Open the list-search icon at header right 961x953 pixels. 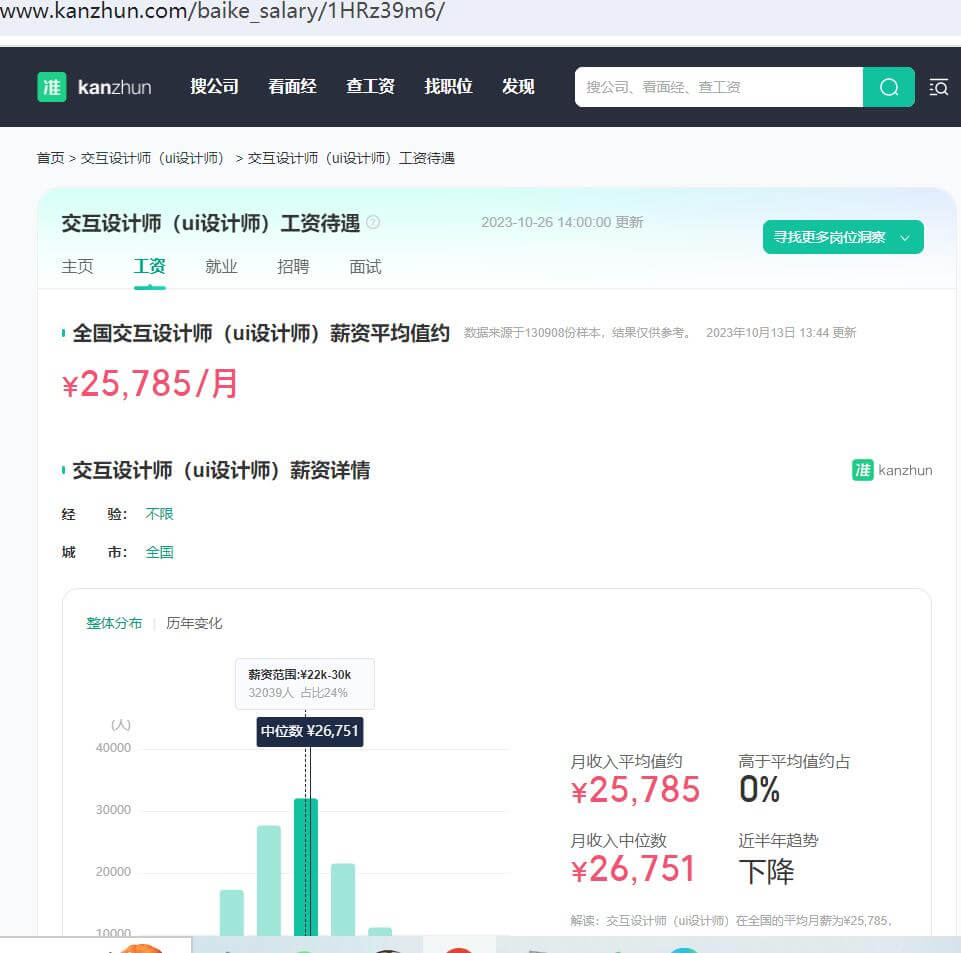pyautogui.click(x=939, y=87)
